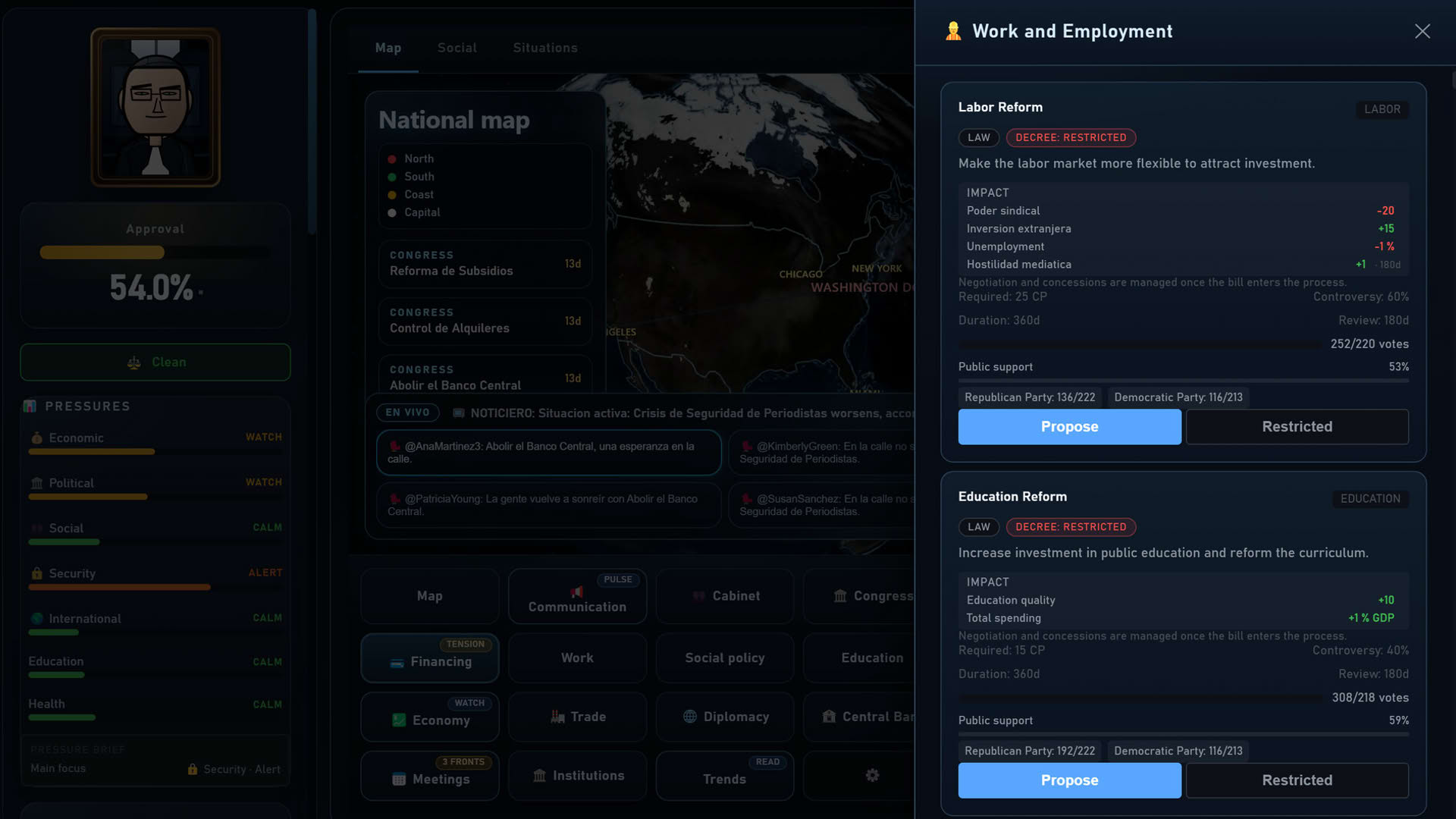The height and width of the screenshot is (819, 1456).
Task: Close the Work and Employment panel
Action: pos(1422,31)
